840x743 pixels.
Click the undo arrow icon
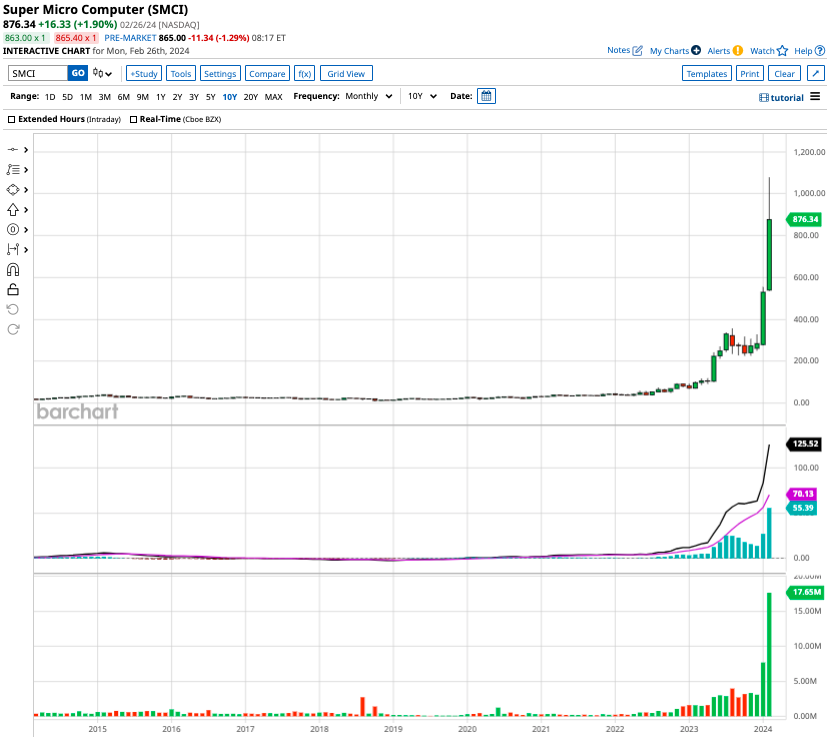pyautogui.click(x=13, y=309)
